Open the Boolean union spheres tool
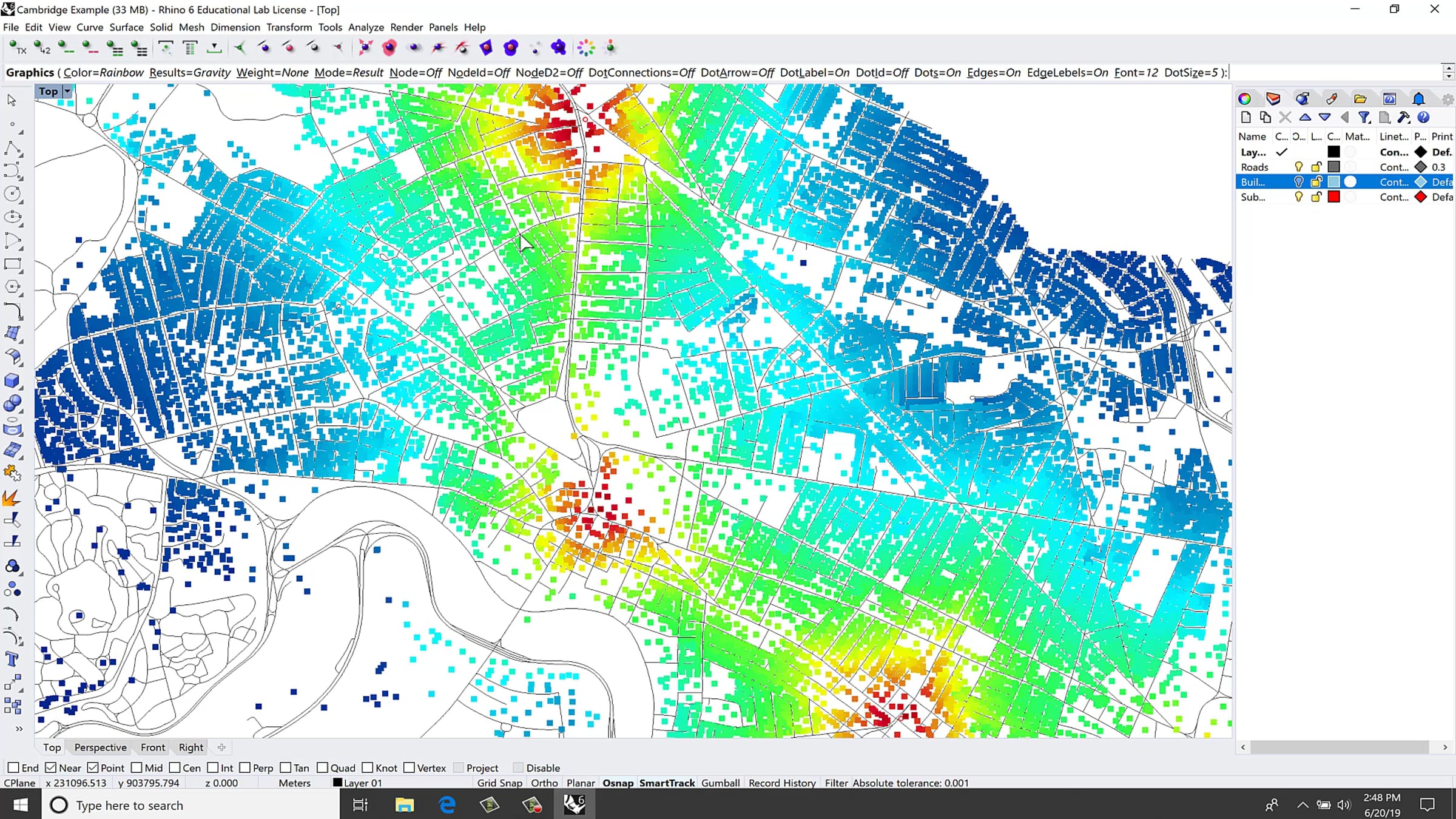1456x819 pixels. point(13,403)
